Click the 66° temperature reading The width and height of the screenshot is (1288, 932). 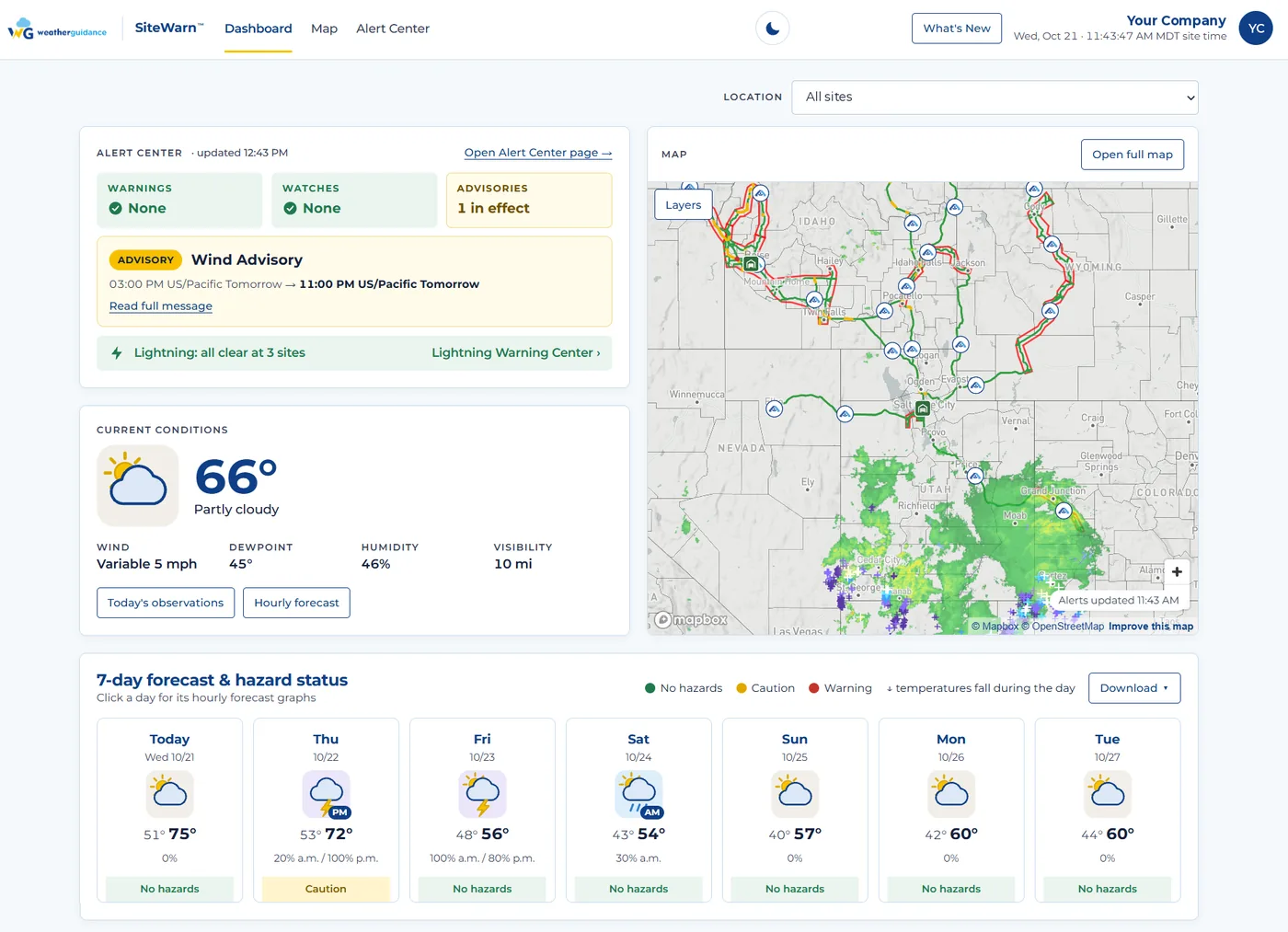point(236,478)
